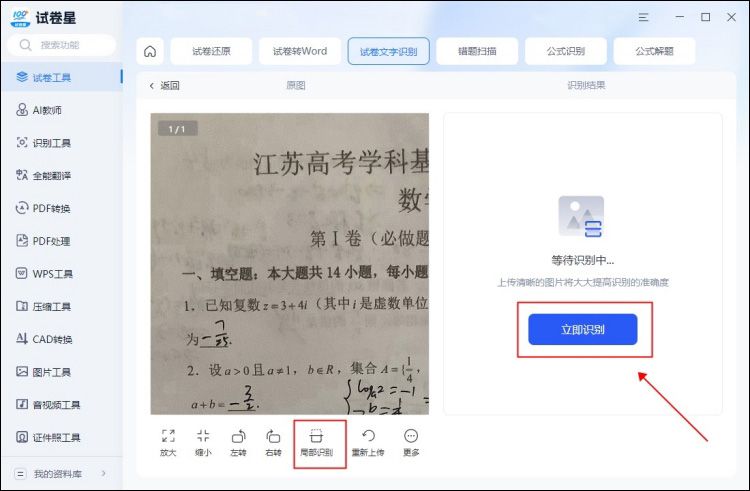
Task: Open 压缩工具 in the sidebar
Action: tap(62, 306)
